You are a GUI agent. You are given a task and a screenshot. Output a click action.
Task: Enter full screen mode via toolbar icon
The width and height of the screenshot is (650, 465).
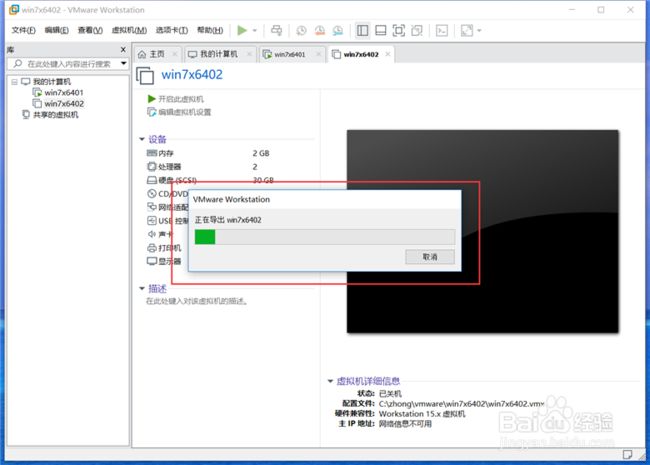(x=399, y=31)
